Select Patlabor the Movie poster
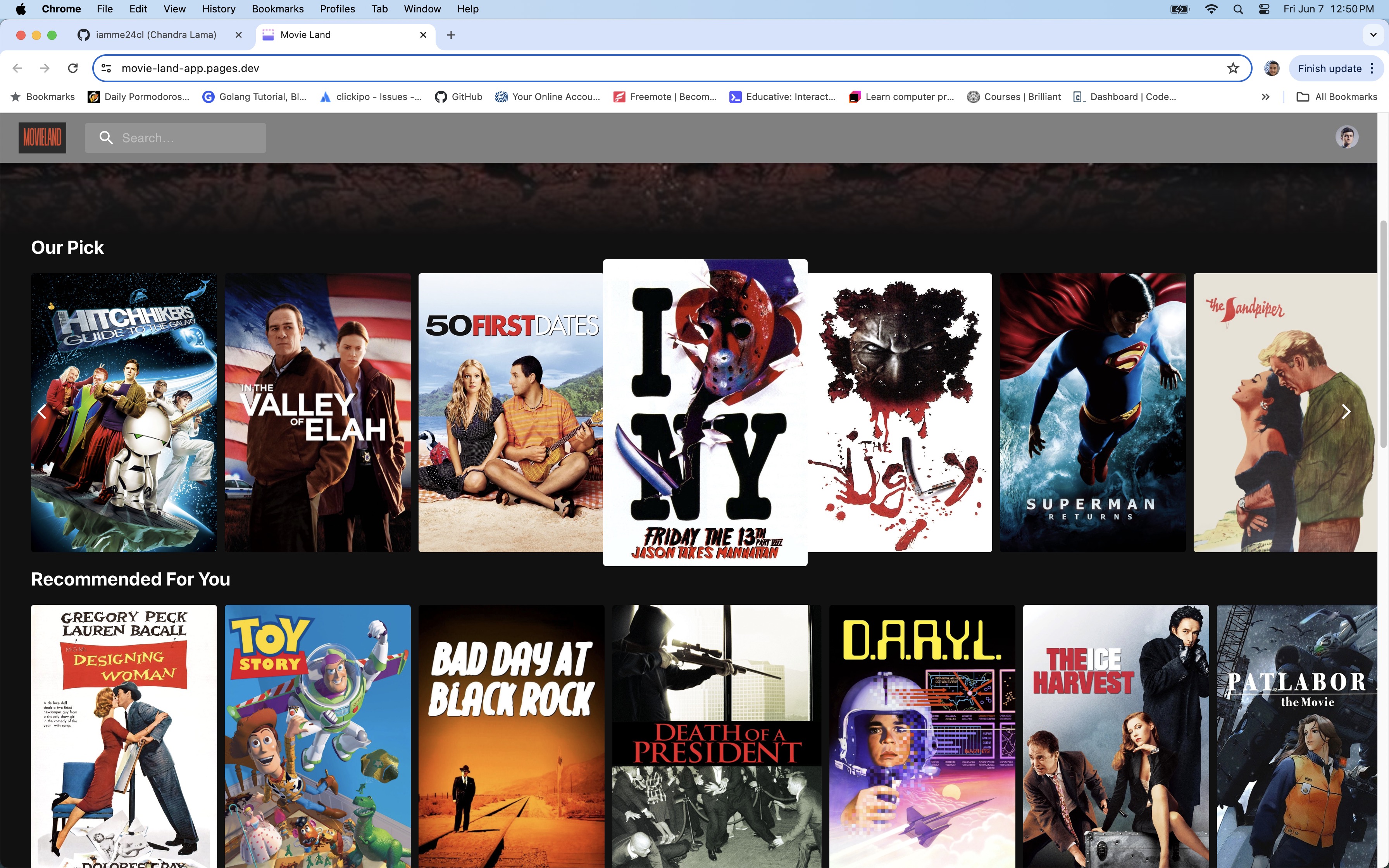The image size is (1389, 868). tap(1297, 737)
